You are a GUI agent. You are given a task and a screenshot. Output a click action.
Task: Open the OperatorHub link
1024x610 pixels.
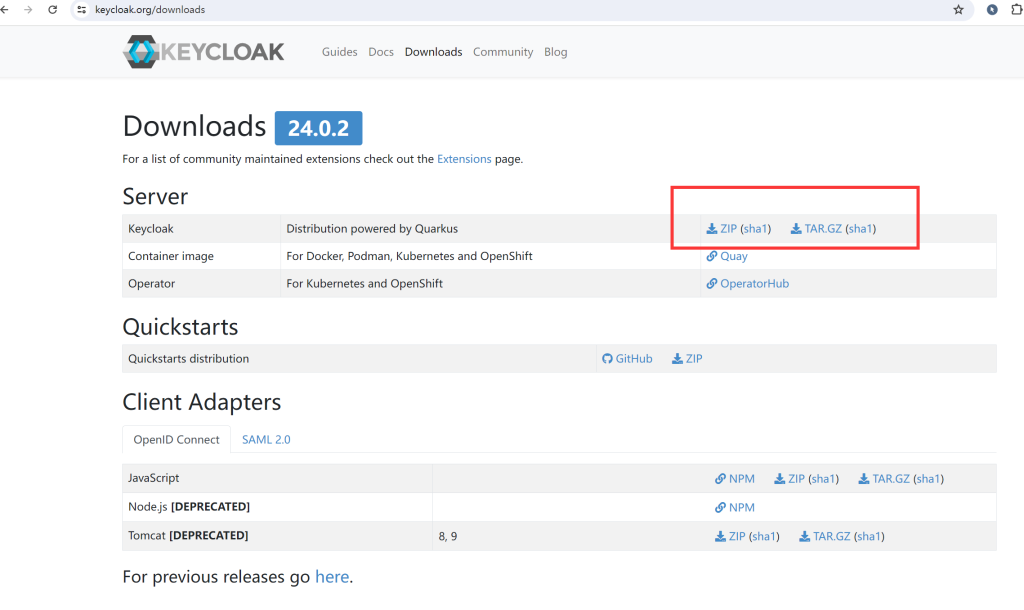click(748, 283)
